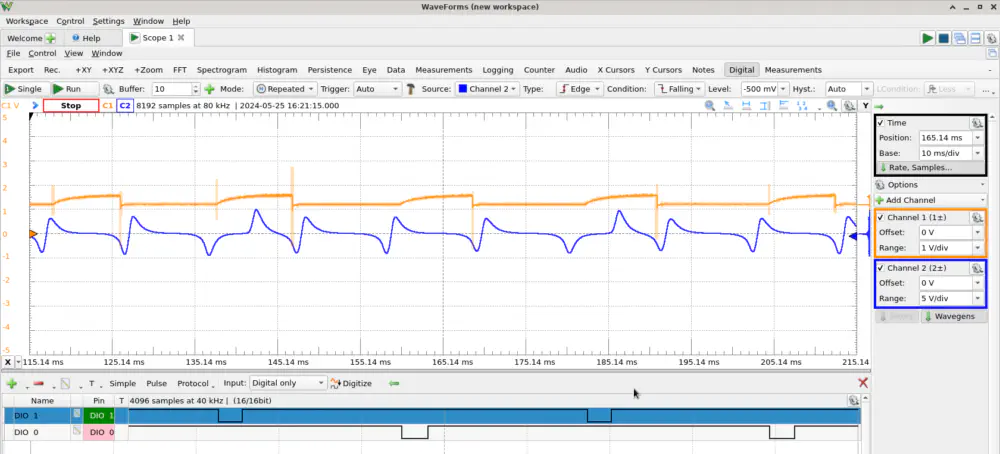The height and width of the screenshot is (454, 1000).
Task: Click the green plus next to Buffer
Action: click(209, 89)
